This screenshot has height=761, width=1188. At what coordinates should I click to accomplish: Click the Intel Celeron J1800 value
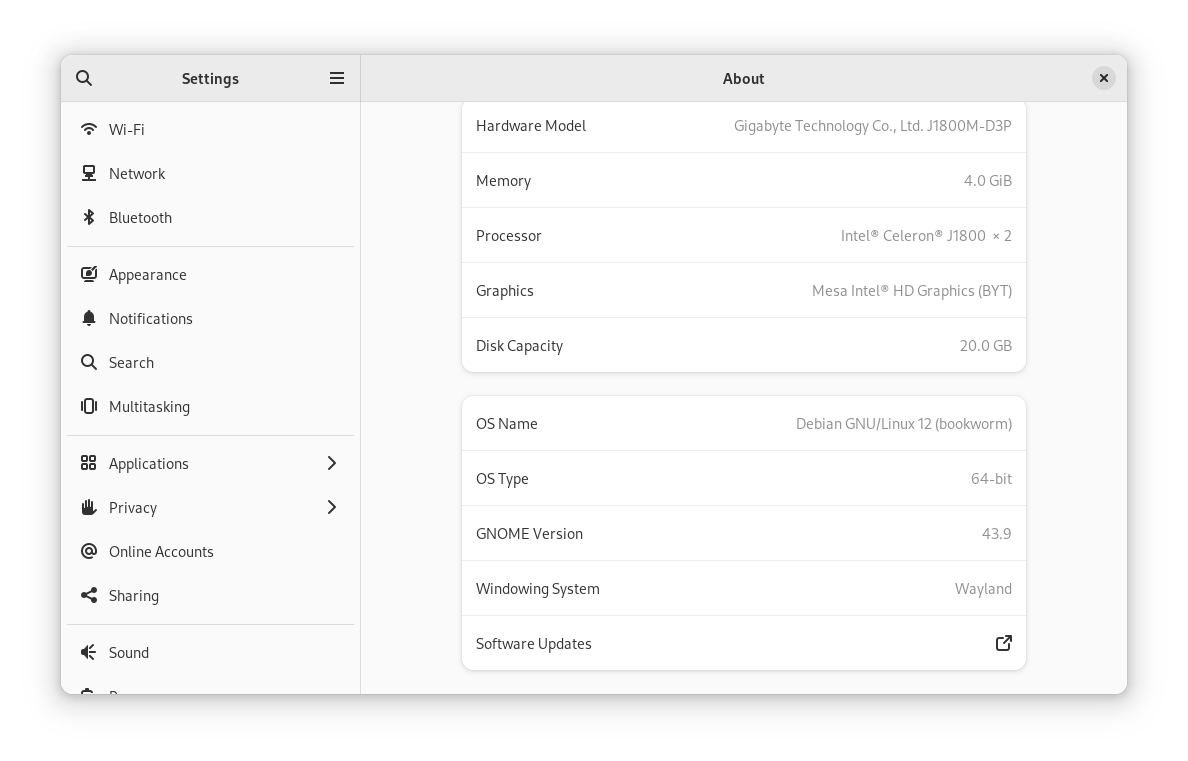(x=926, y=236)
